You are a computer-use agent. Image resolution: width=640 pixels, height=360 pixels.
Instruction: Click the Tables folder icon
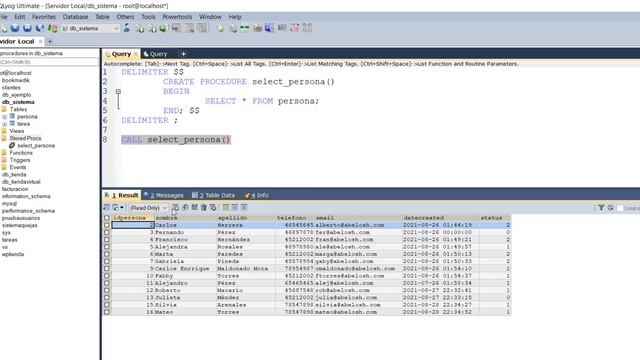pyautogui.click(x=4, y=109)
